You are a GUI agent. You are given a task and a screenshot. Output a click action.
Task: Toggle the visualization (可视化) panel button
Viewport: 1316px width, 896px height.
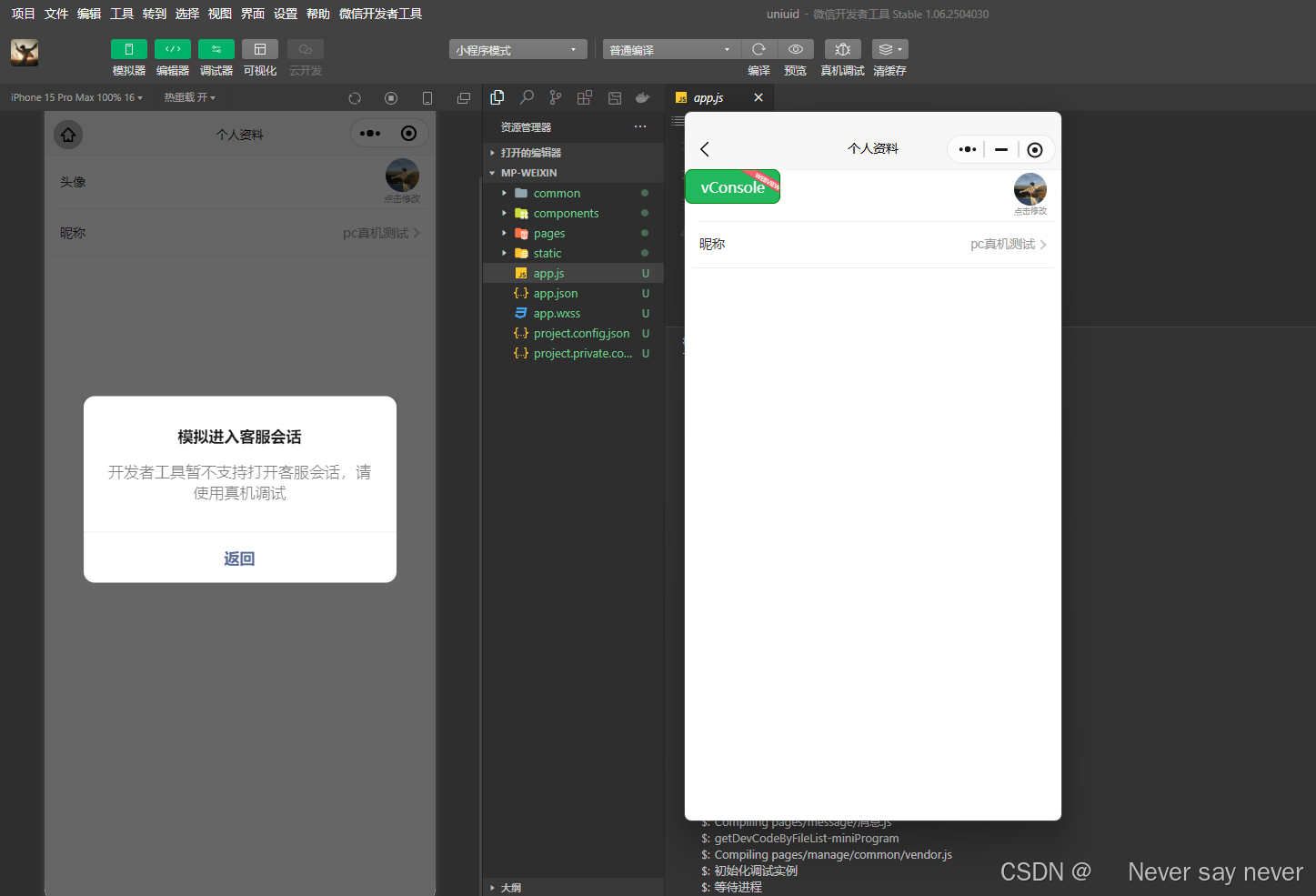pyautogui.click(x=259, y=49)
